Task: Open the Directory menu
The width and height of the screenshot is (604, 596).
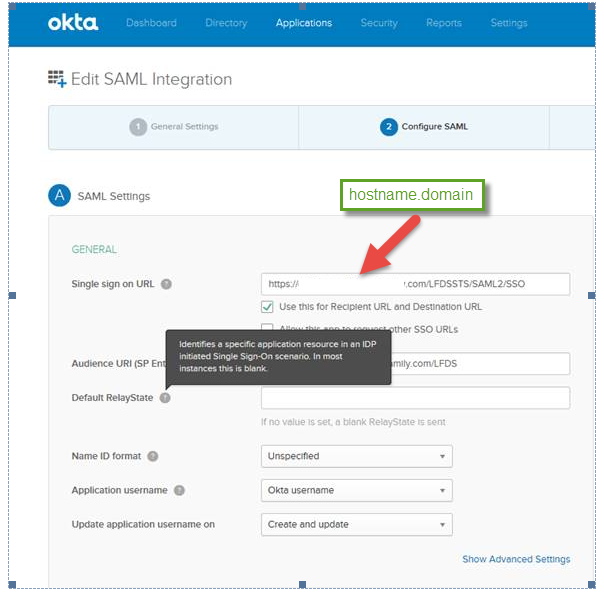Action: click(226, 23)
